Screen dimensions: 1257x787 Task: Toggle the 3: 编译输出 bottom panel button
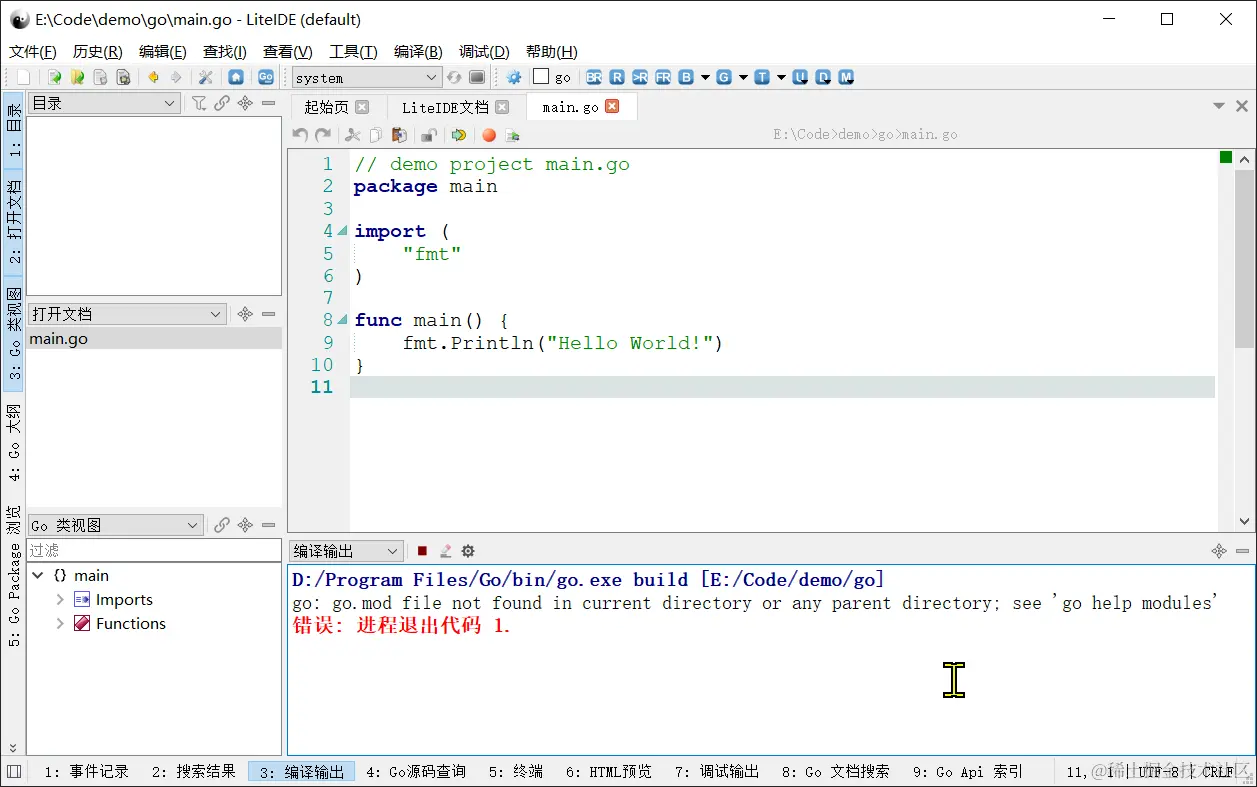pyautogui.click(x=301, y=772)
